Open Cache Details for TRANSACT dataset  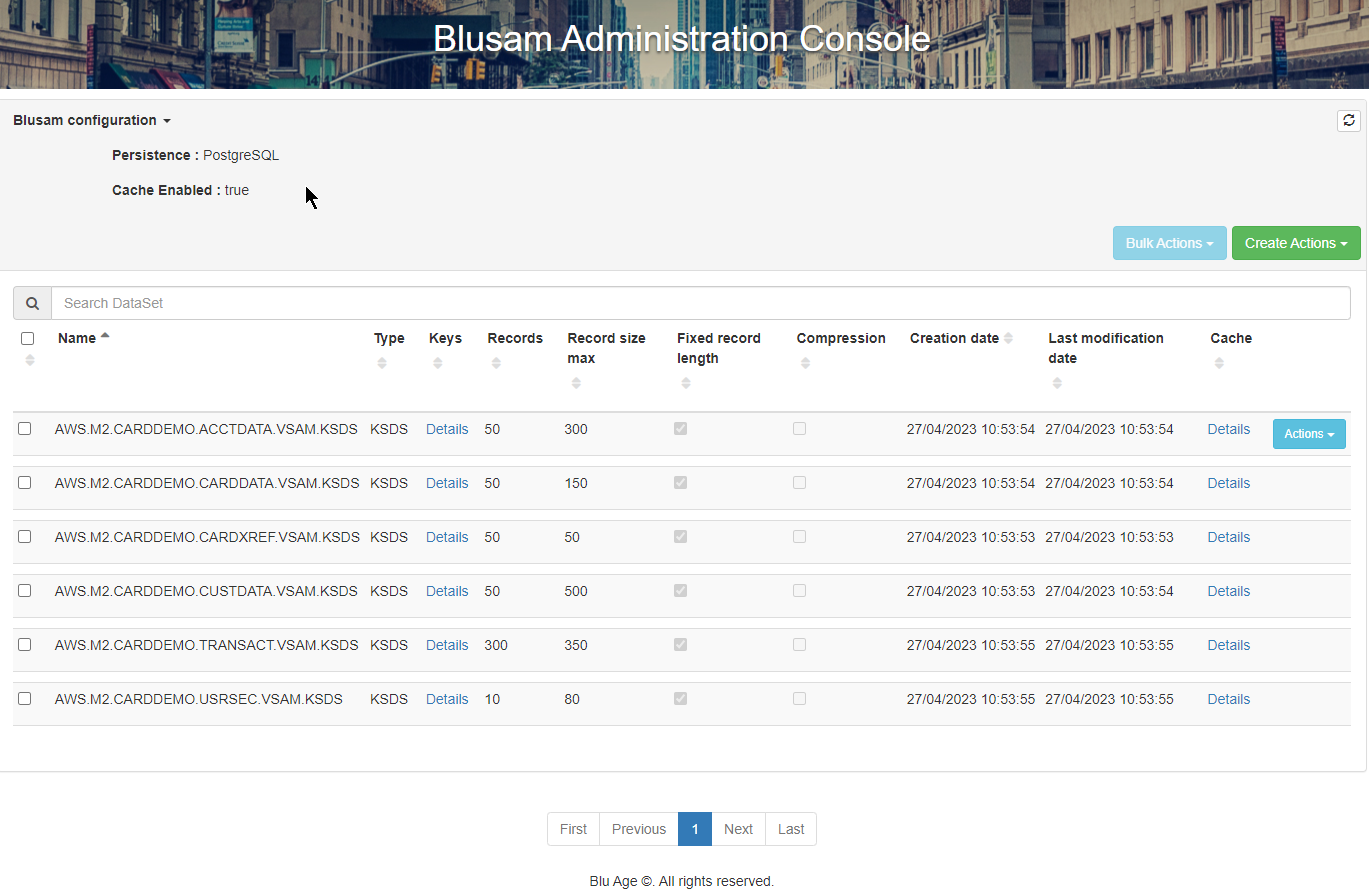click(1228, 644)
